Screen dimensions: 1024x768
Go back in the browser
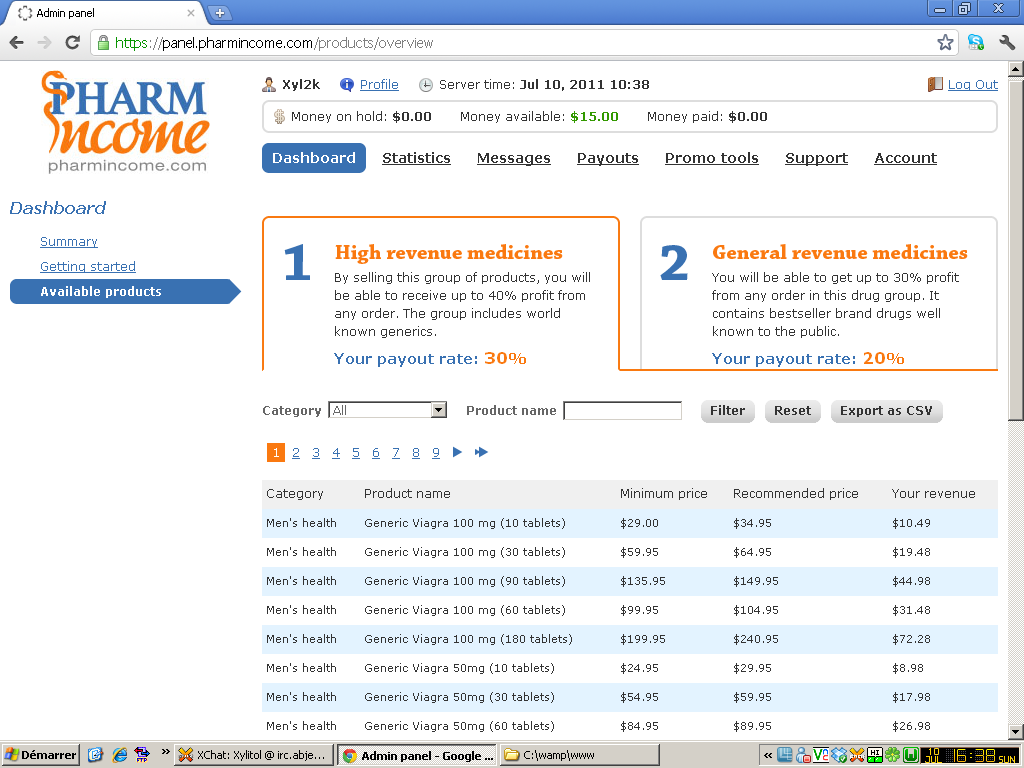[x=16, y=43]
